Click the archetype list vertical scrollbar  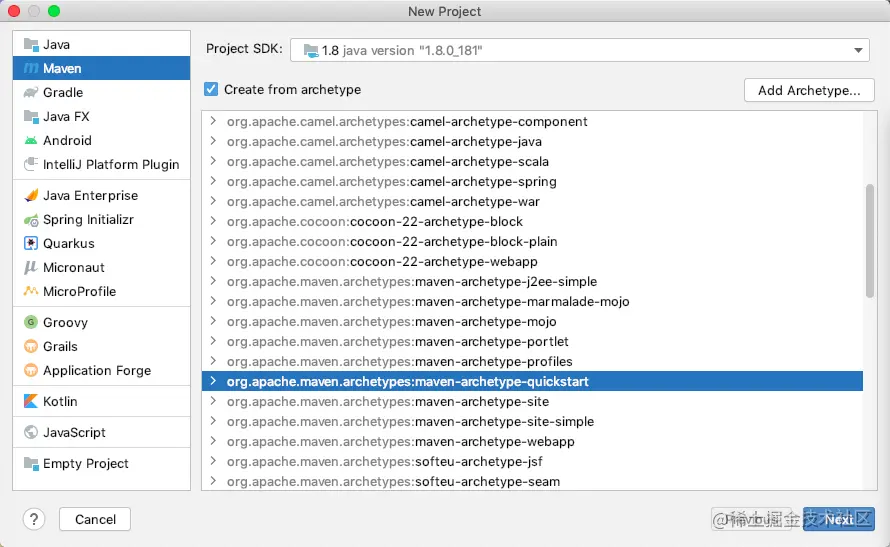[869, 240]
